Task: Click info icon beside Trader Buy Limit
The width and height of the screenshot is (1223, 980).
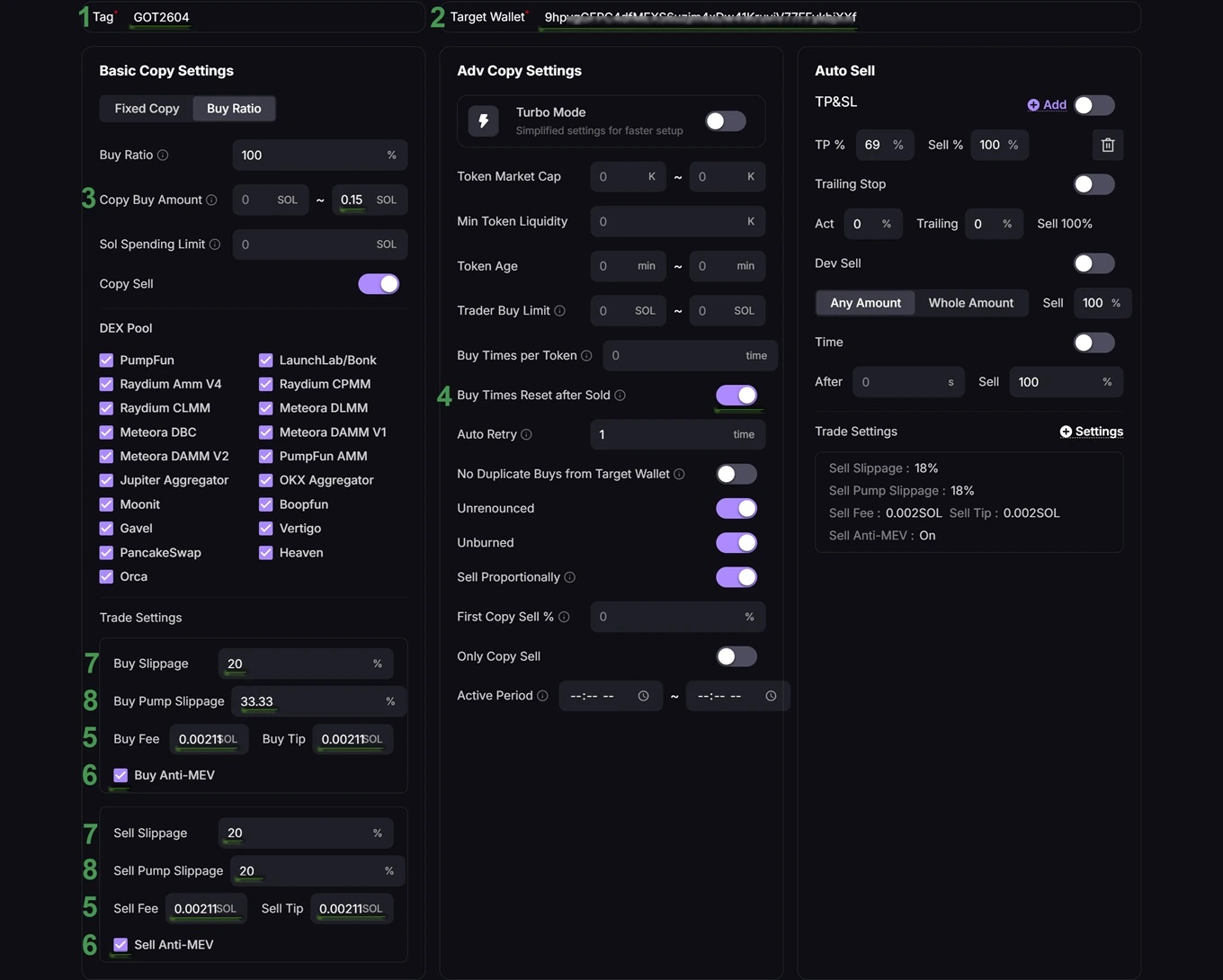Action: 559,311
